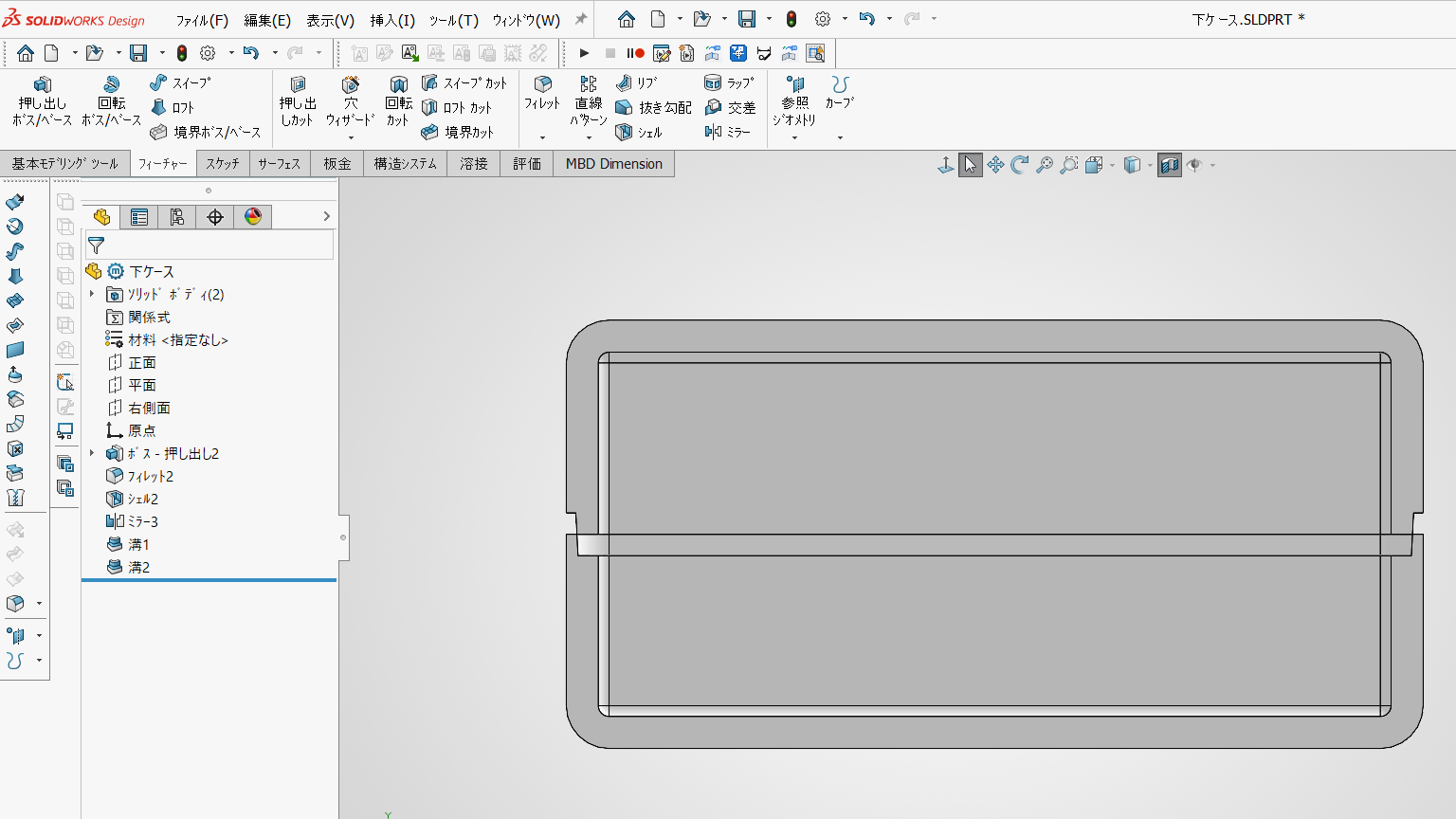Switch to the スケッチ tab
This screenshot has height=819, width=1456.
[223, 164]
